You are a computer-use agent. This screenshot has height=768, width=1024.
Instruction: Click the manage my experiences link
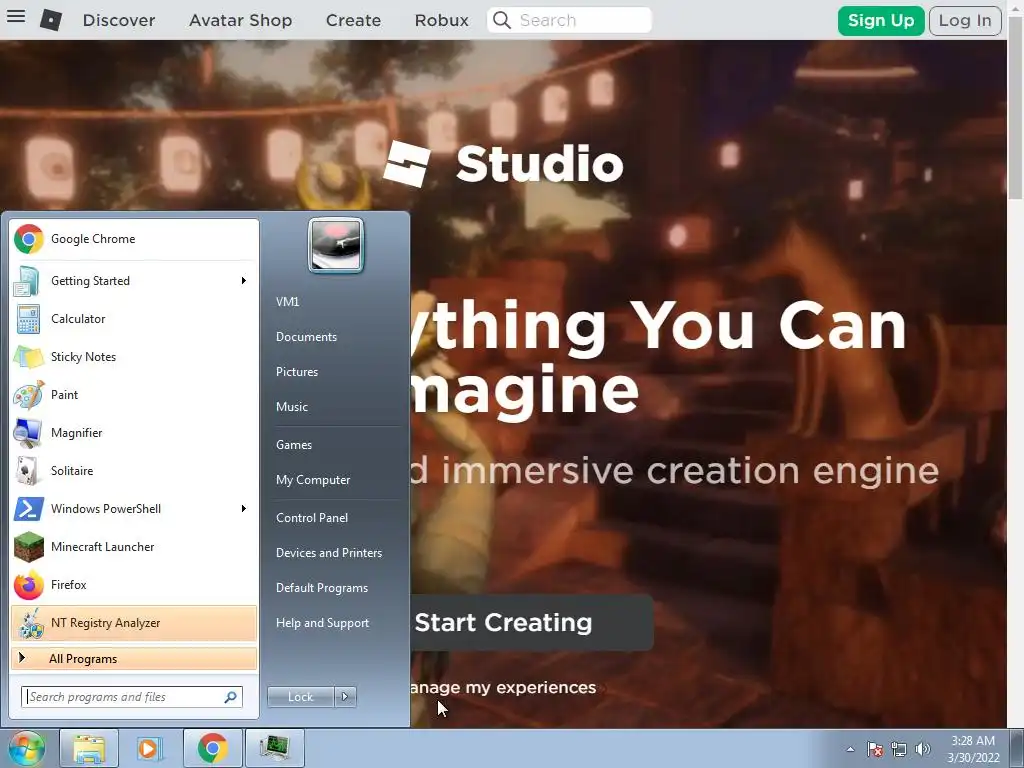(503, 688)
